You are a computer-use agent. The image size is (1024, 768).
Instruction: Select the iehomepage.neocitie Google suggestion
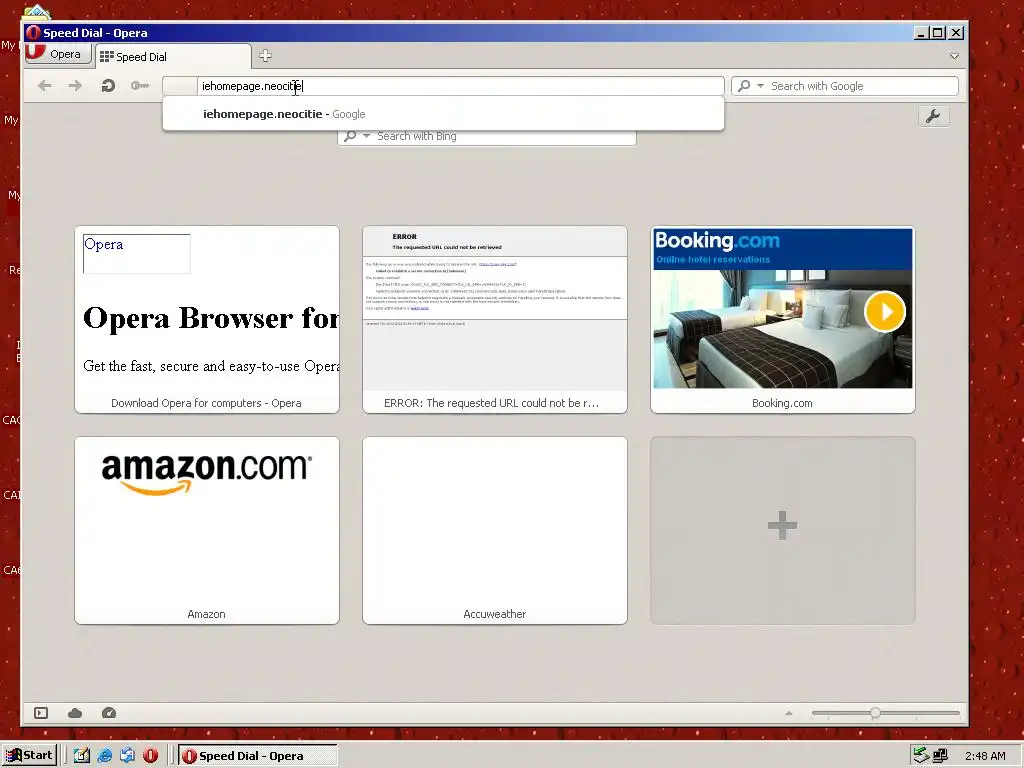443,114
